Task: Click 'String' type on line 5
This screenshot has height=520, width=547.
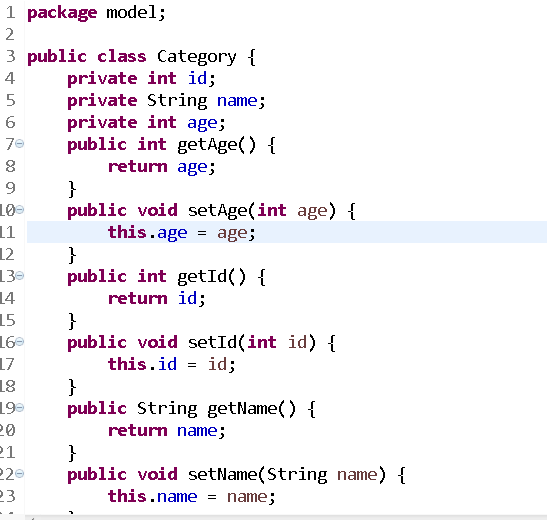Action: point(177,101)
